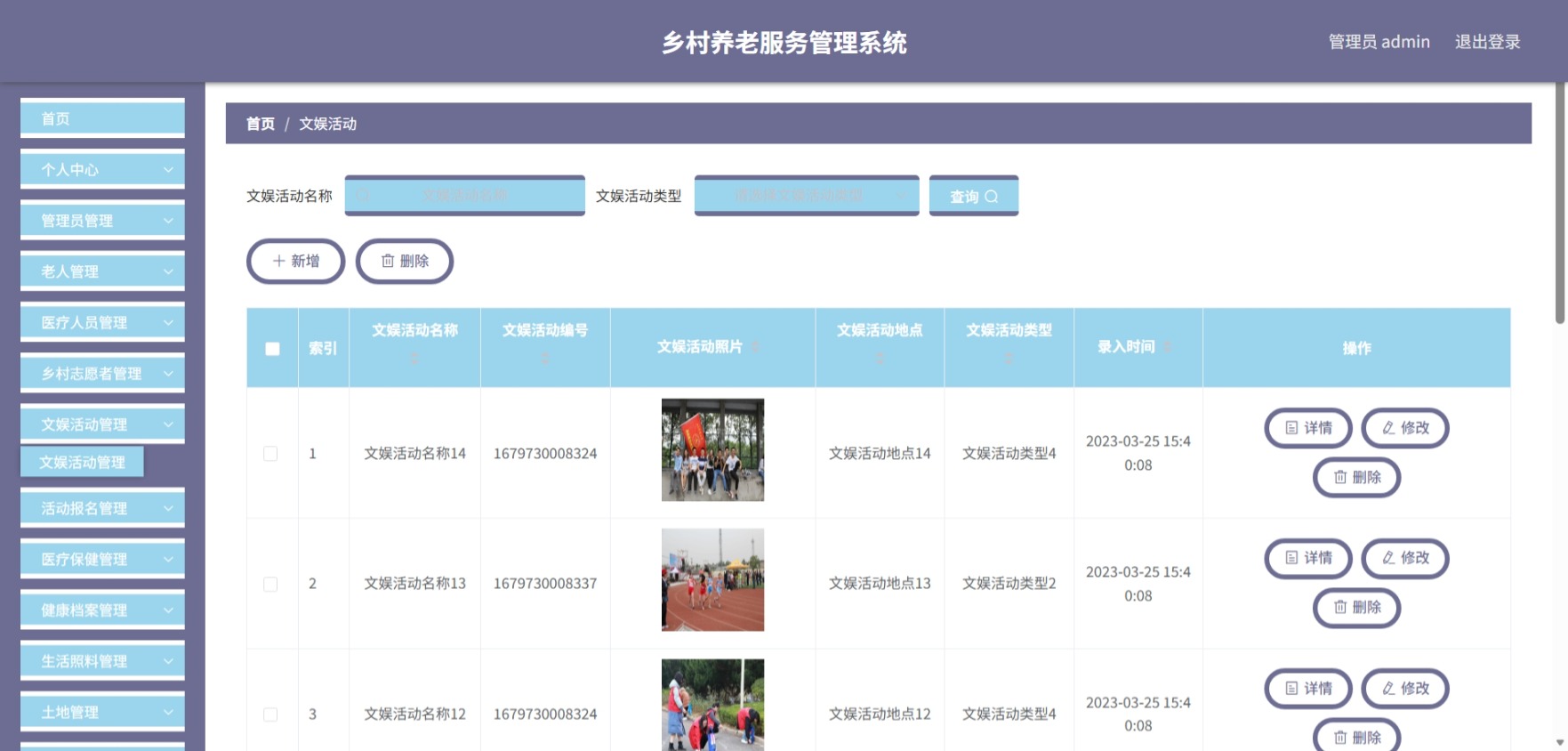The height and width of the screenshot is (751, 1568).
Task: Open 详情 for 文娱活动名称12
Action: pos(1308,688)
